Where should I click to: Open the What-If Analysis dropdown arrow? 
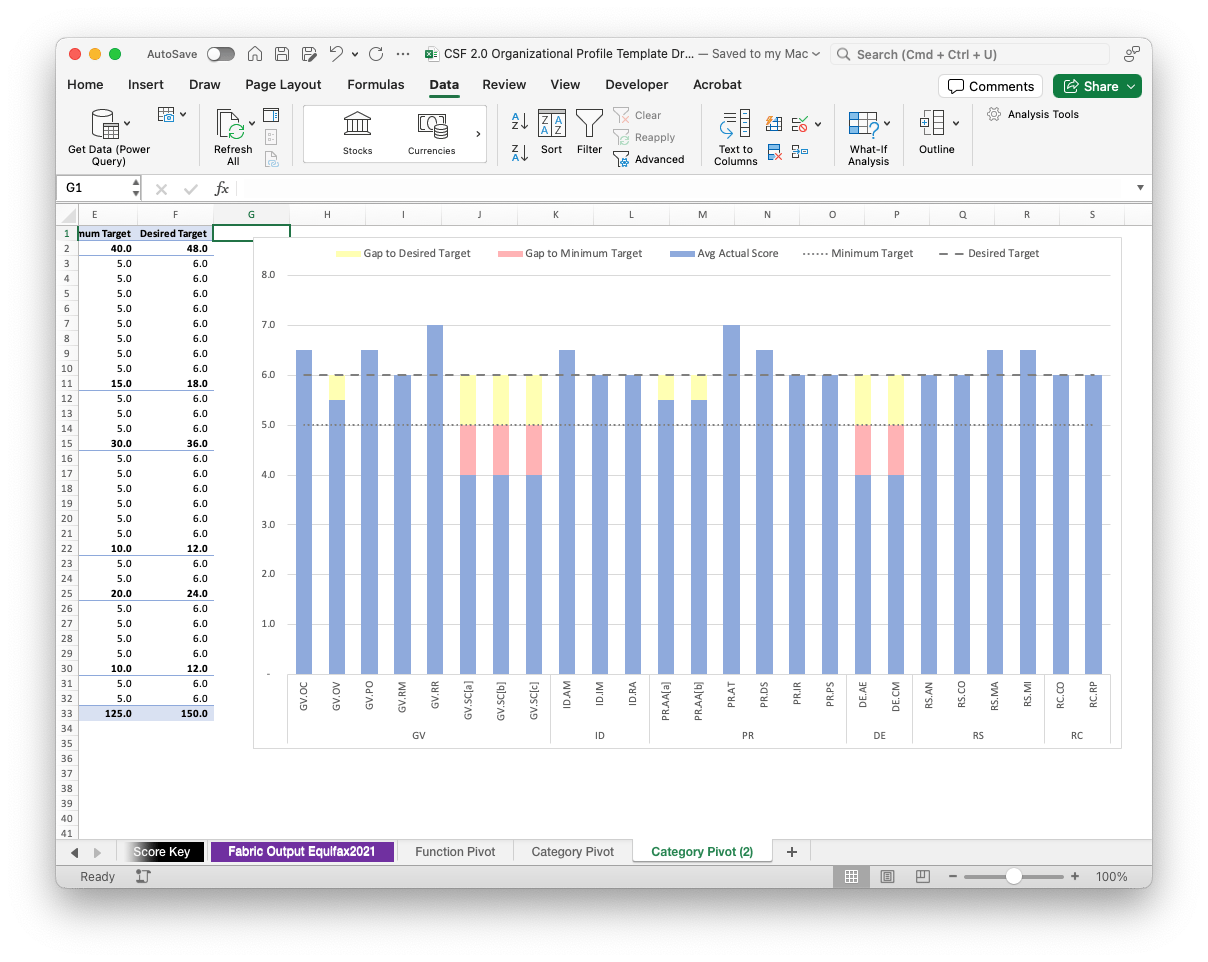click(x=887, y=125)
